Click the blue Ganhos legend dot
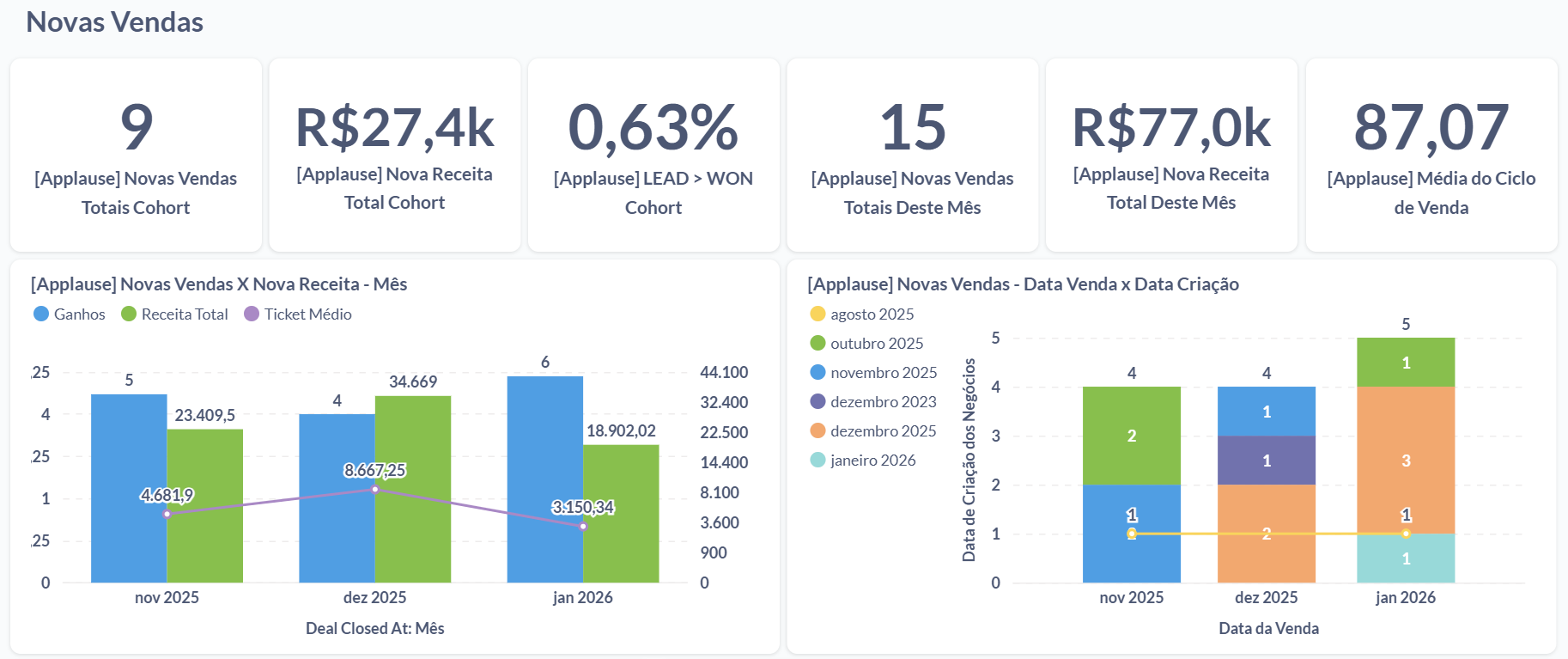This screenshot has width=1568, height=659. click(x=41, y=314)
